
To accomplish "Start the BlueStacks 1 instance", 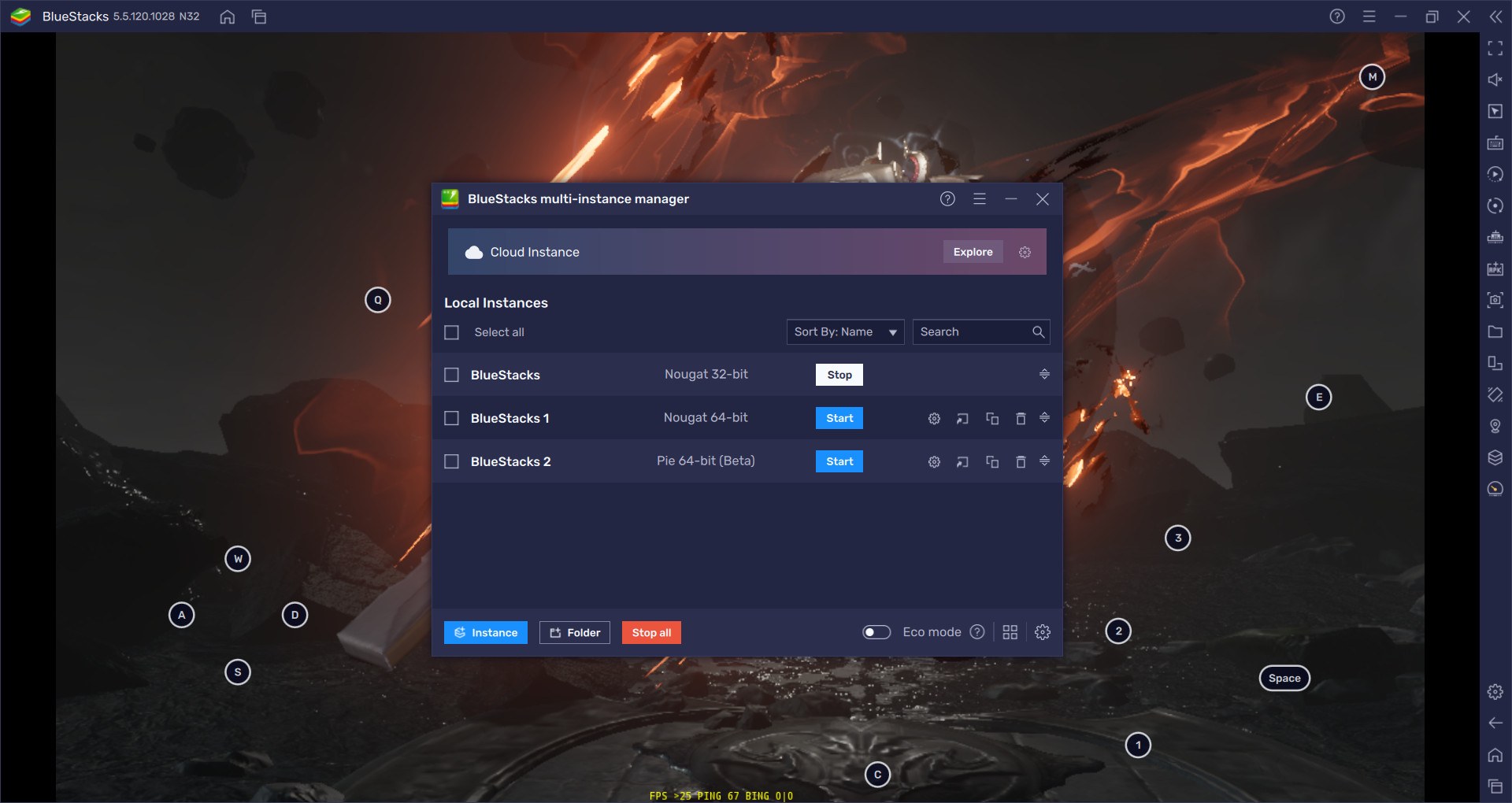I will [839, 418].
